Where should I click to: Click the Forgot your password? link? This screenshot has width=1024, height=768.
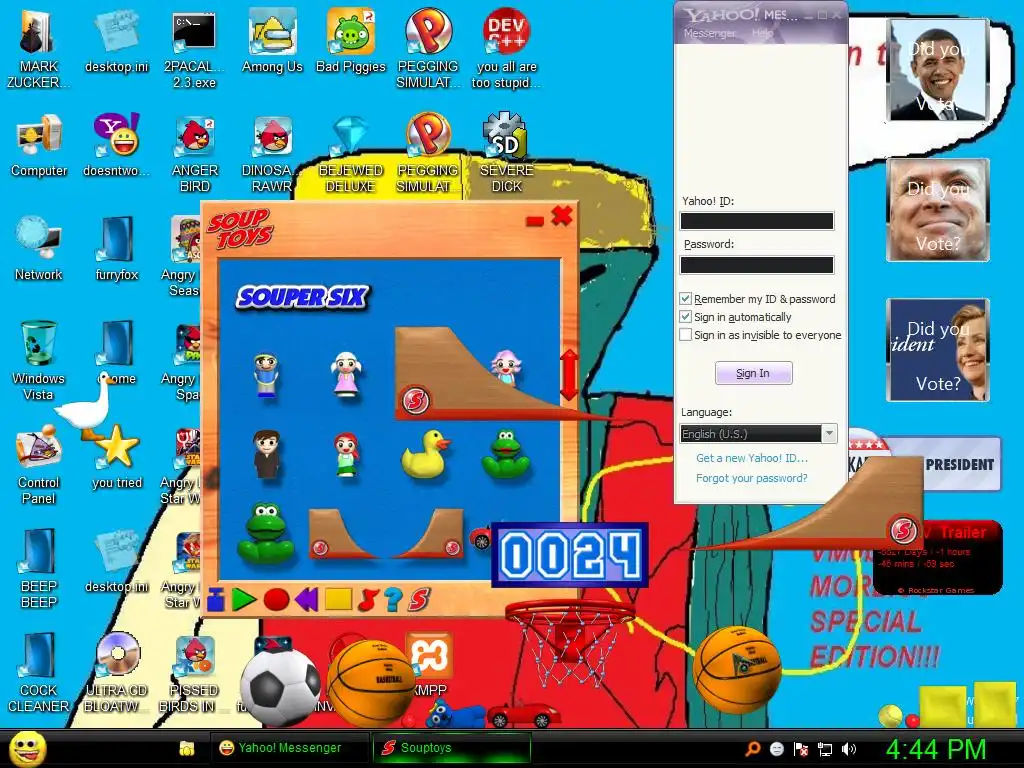[x=752, y=478]
